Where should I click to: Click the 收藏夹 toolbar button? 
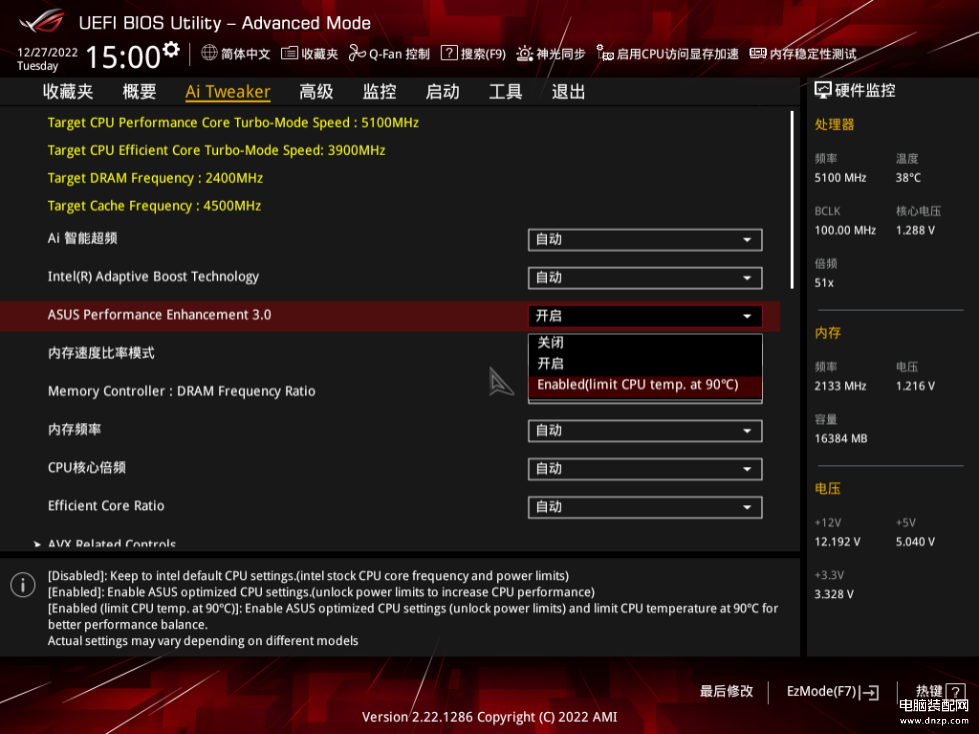[x=310, y=54]
